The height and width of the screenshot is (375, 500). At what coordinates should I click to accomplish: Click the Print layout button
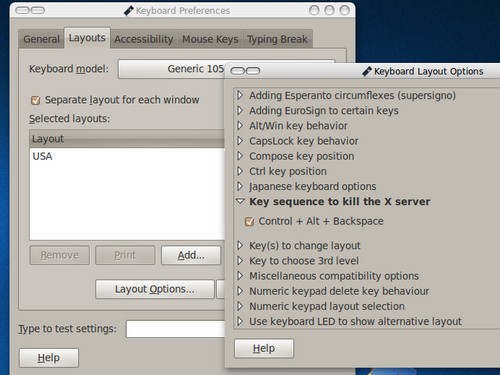pyautogui.click(x=125, y=255)
